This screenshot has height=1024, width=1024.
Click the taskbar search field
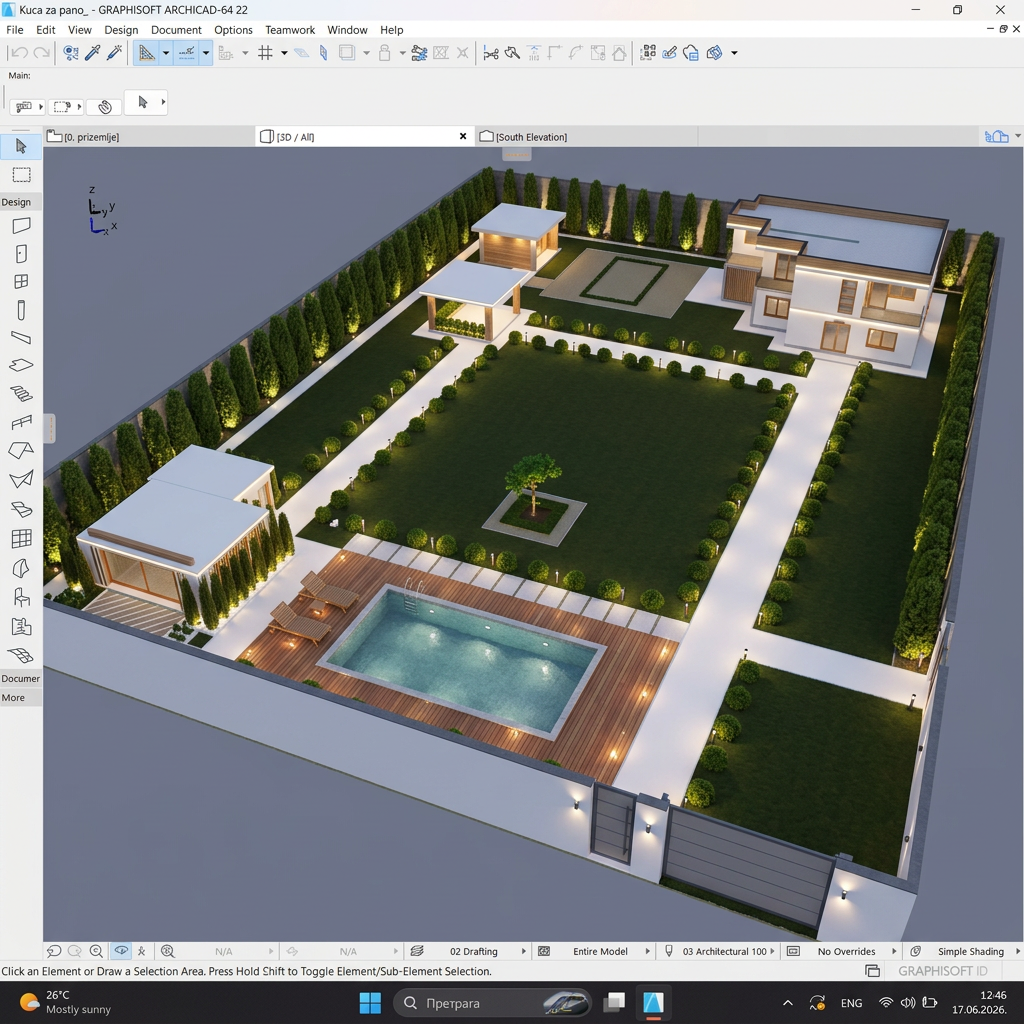[x=493, y=1003]
